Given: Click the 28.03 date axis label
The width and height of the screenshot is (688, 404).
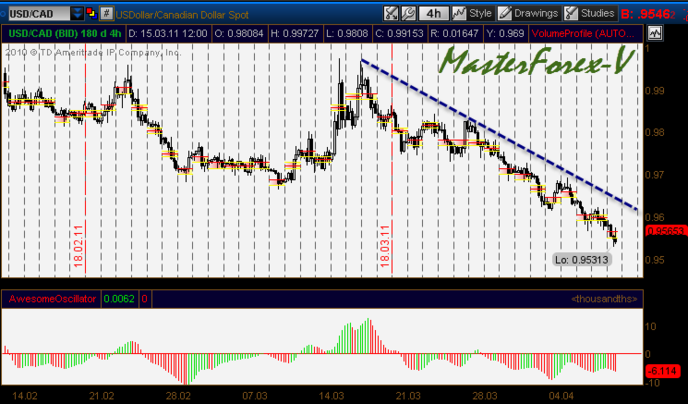Looking at the screenshot, I should (x=485, y=396).
